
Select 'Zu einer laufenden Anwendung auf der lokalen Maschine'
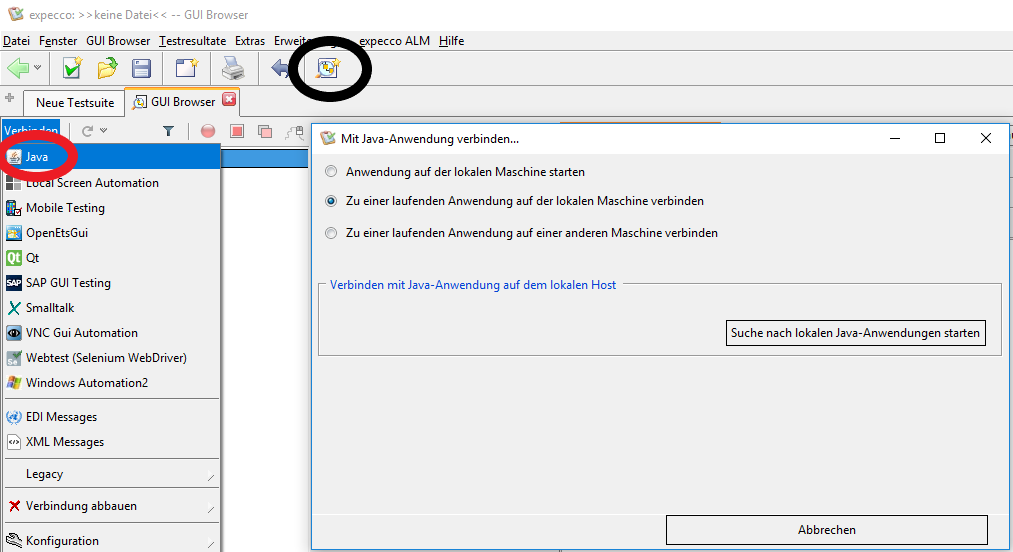point(331,201)
